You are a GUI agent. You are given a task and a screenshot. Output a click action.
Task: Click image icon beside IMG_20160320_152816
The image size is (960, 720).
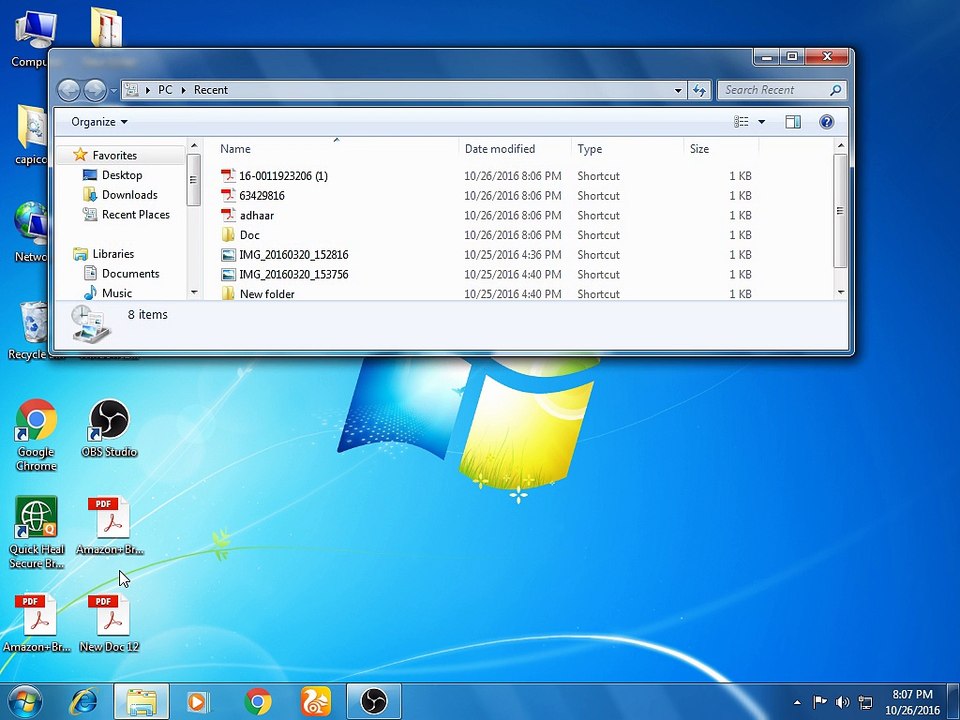pyautogui.click(x=228, y=255)
